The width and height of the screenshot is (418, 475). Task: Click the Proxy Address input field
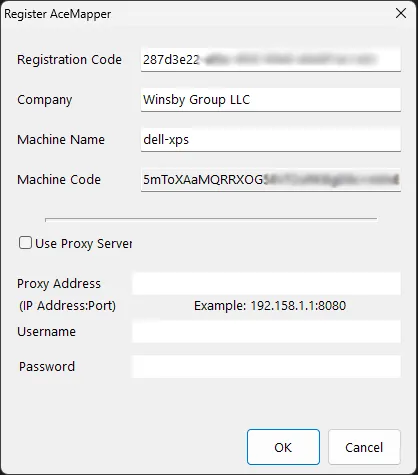click(x=266, y=284)
